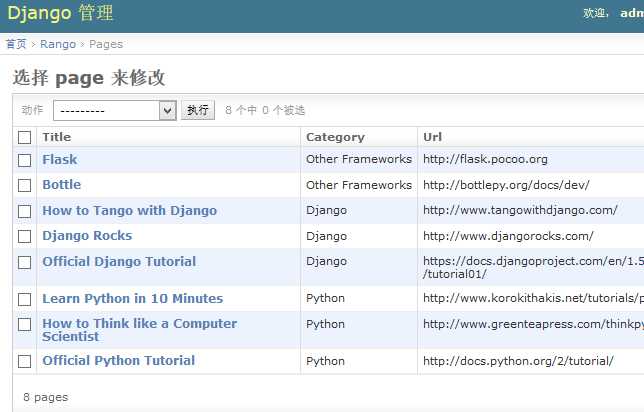Click the http://www.djangorocks.com/ url cell
Screen dimensions: 644x412
[508, 236]
